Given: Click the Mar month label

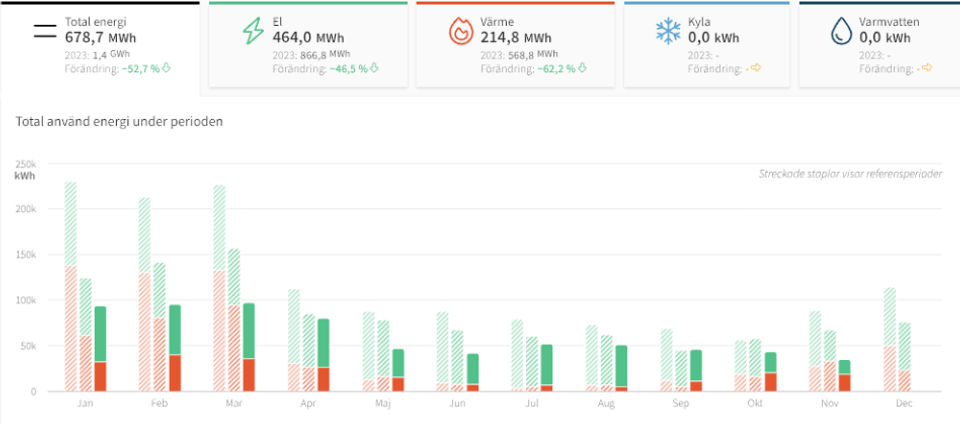Looking at the screenshot, I should click(234, 404).
